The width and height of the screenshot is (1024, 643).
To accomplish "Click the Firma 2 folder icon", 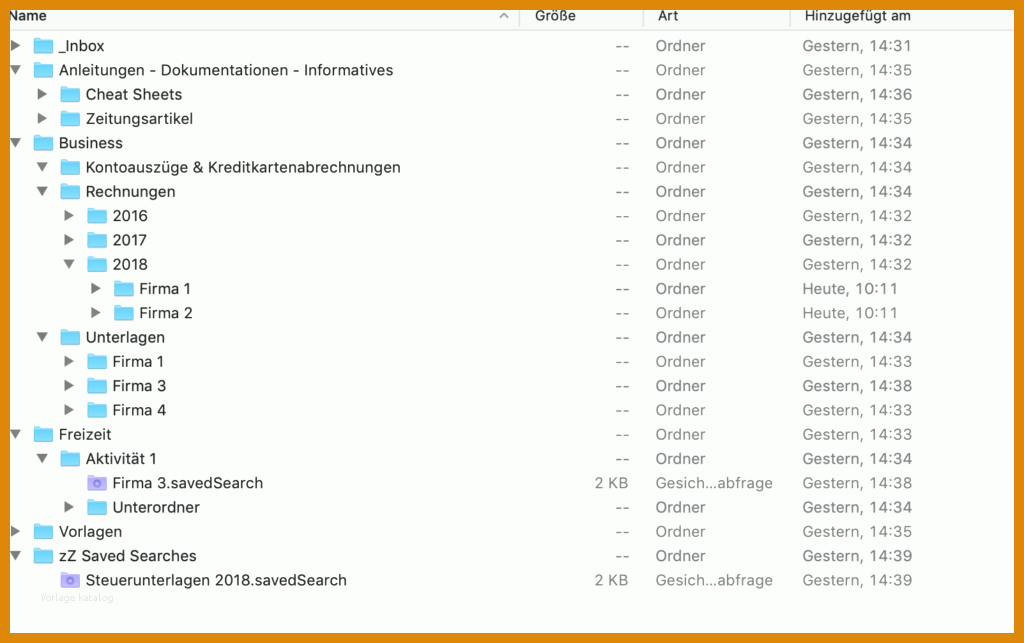I will click(123, 313).
